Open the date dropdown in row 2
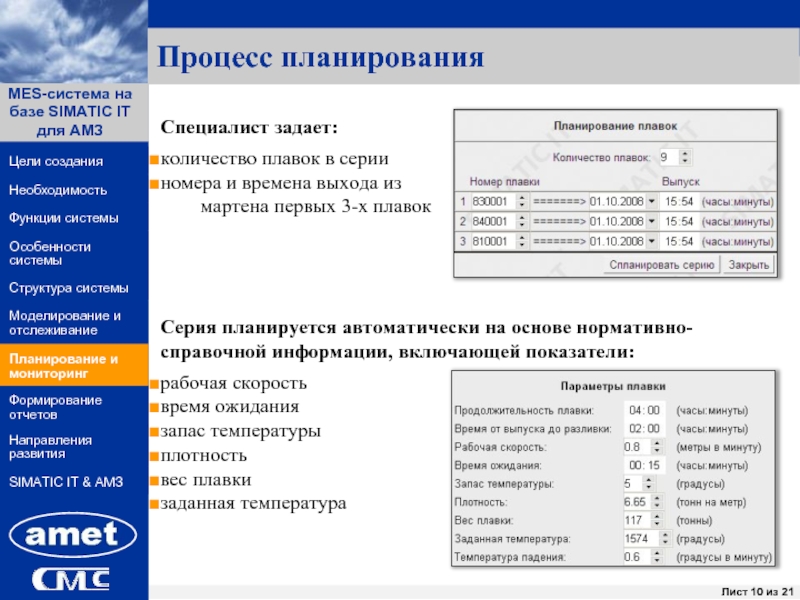The image size is (800, 600). click(x=652, y=222)
